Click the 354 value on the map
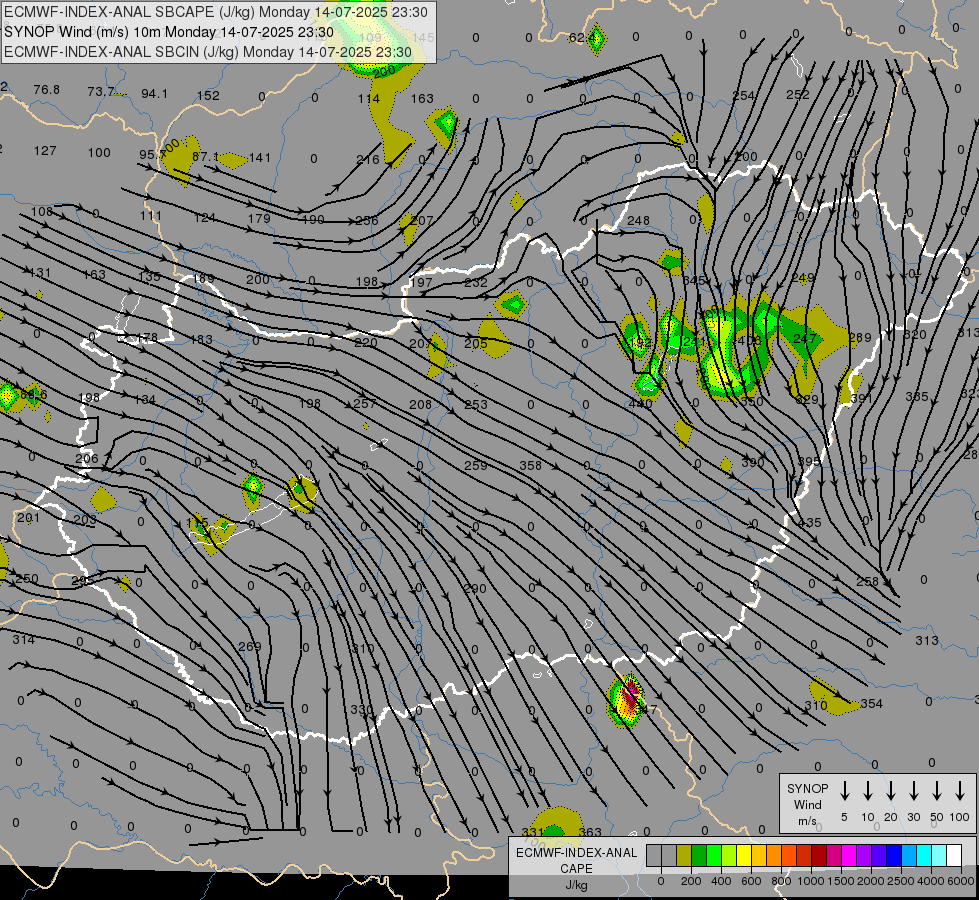This screenshot has height=900, width=979. click(x=872, y=704)
